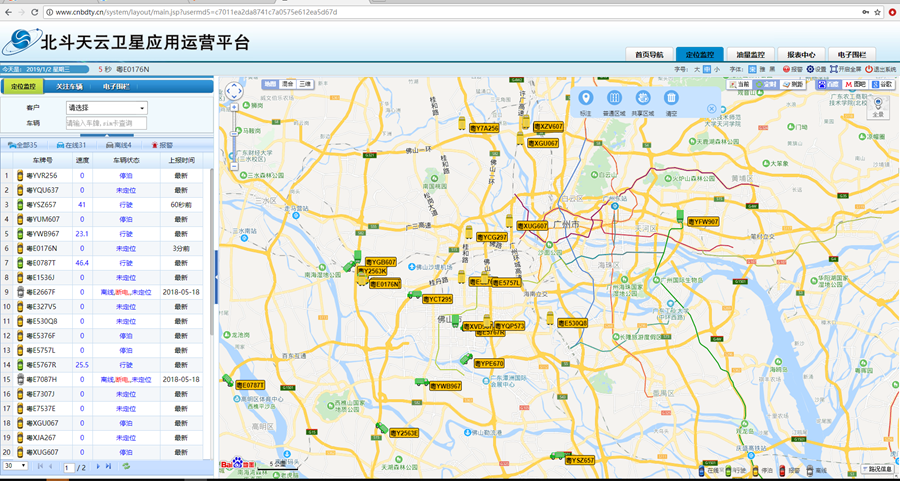Select the 共享区域 shared region tool
The width and height of the screenshot is (900, 481).
(643, 98)
